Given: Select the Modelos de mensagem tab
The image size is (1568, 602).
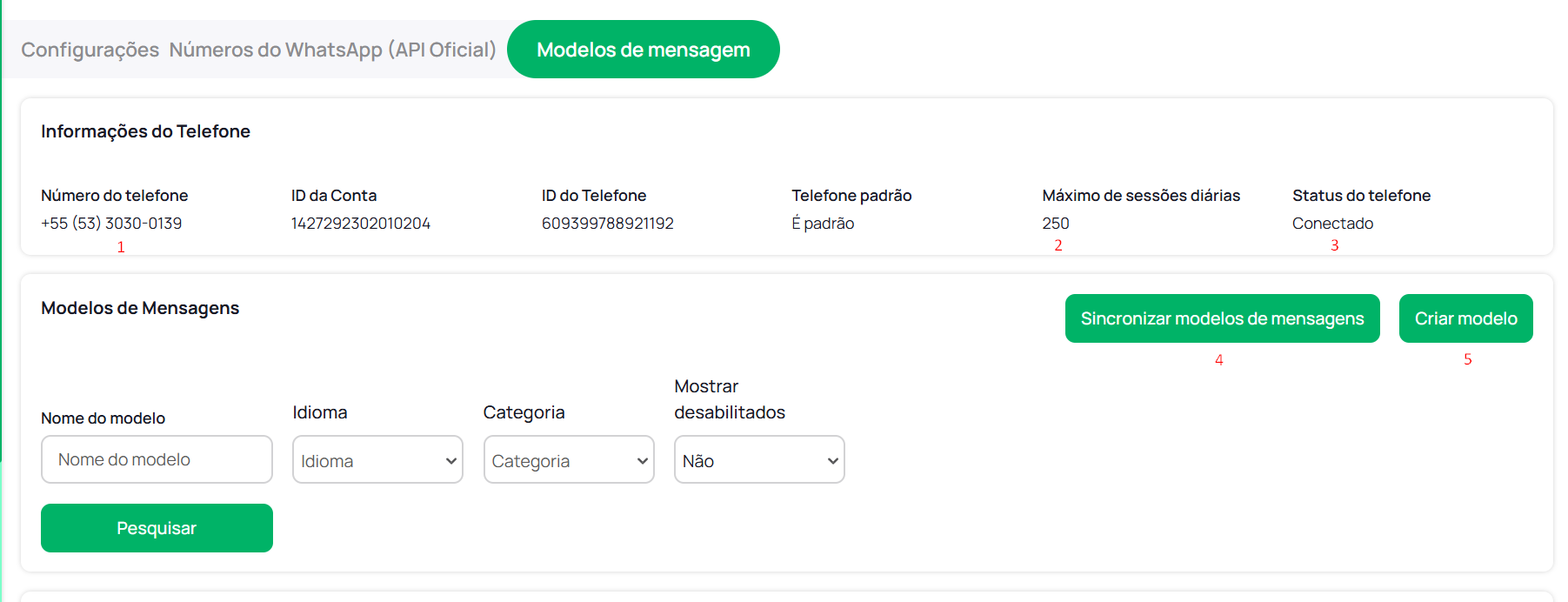Looking at the screenshot, I should tap(643, 50).
